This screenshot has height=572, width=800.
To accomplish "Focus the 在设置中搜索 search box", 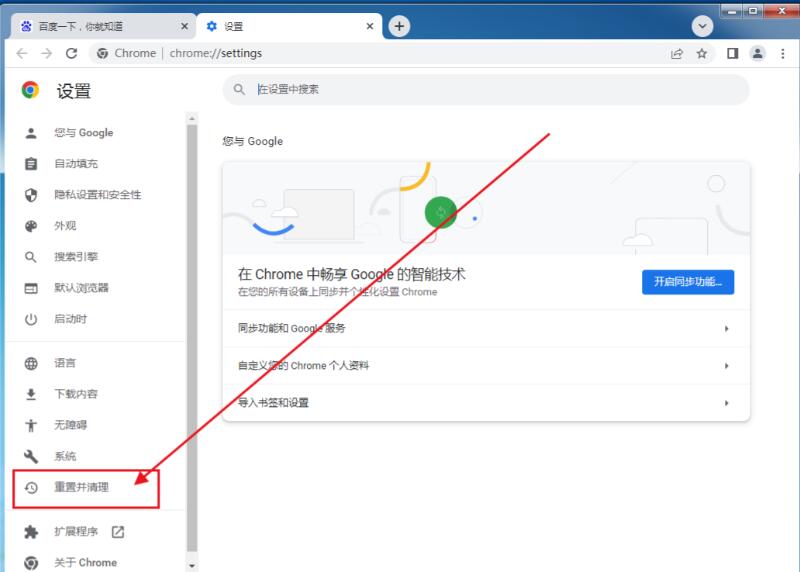I will 486,90.
